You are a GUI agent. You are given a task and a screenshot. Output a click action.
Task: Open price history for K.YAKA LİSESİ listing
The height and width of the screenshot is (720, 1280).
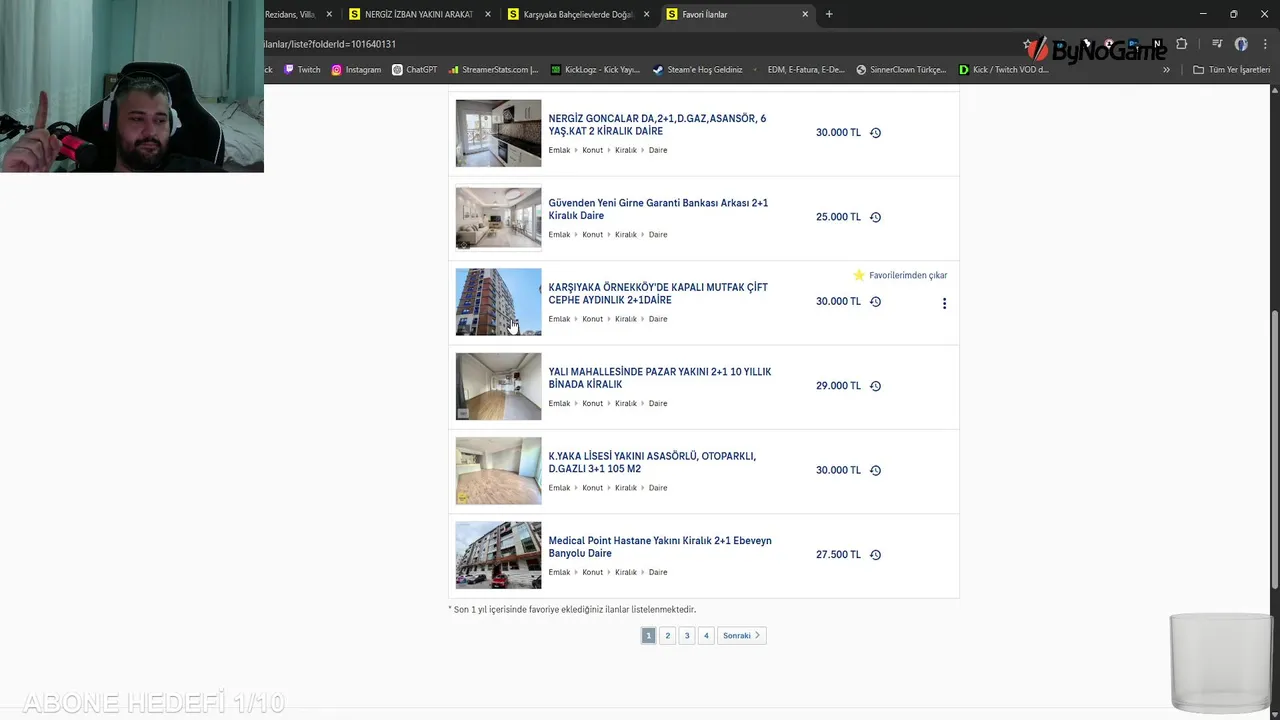tap(875, 470)
